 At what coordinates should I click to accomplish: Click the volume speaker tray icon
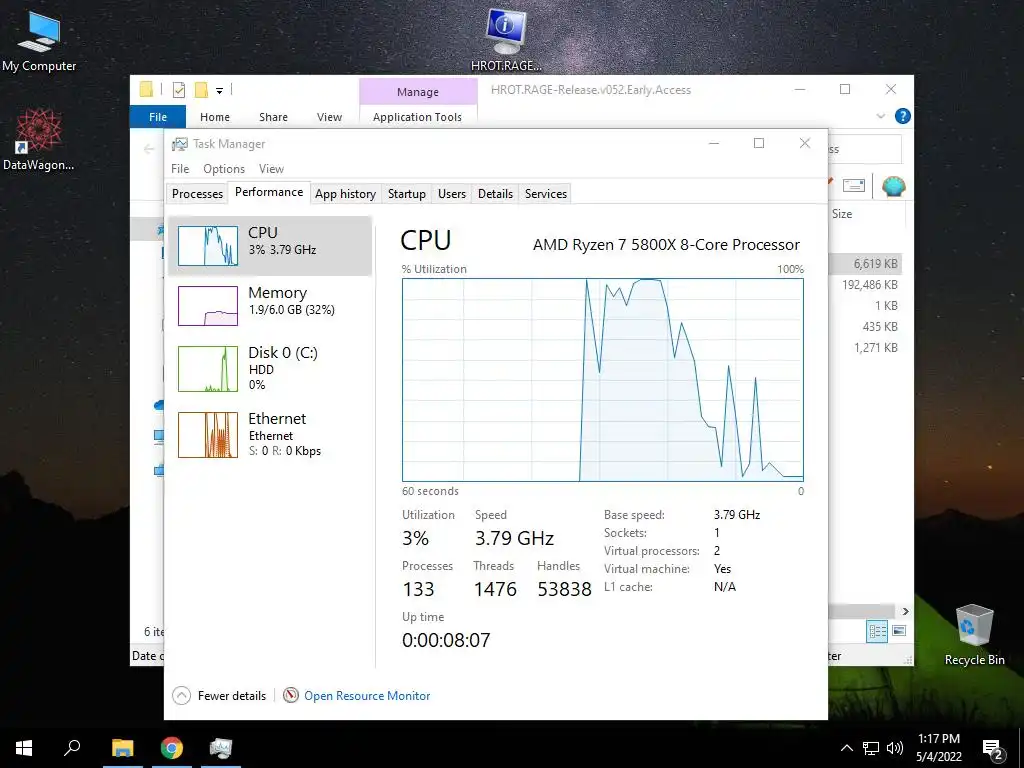tap(895, 748)
